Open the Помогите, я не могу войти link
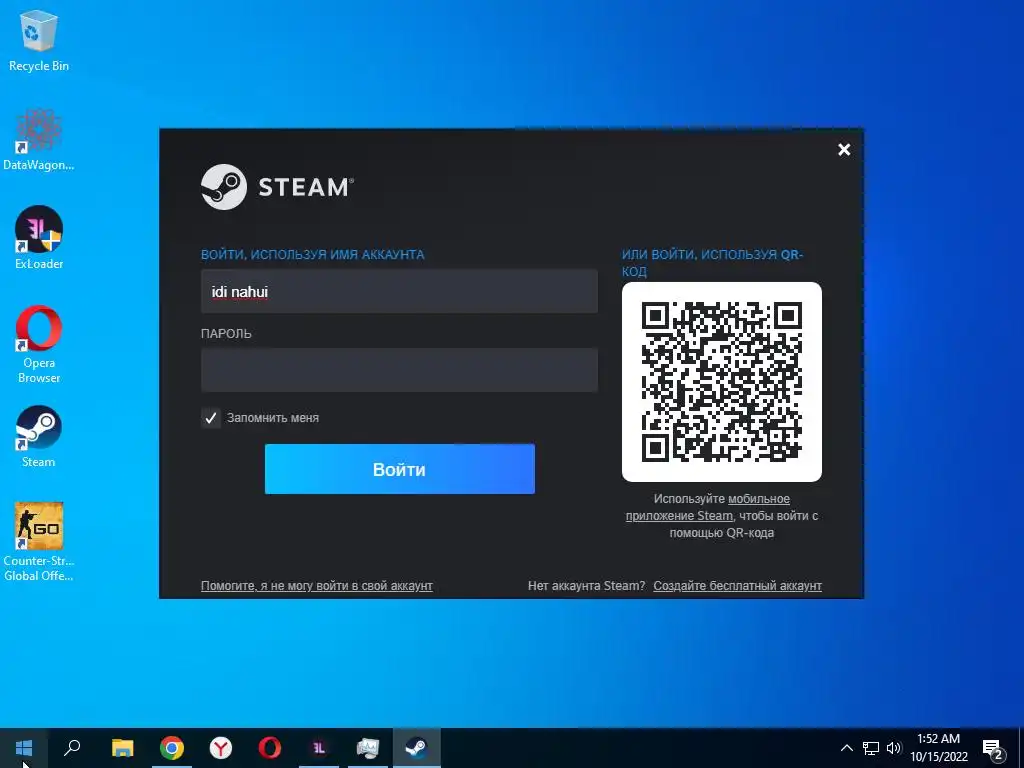1024x768 pixels. (x=317, y=586)
